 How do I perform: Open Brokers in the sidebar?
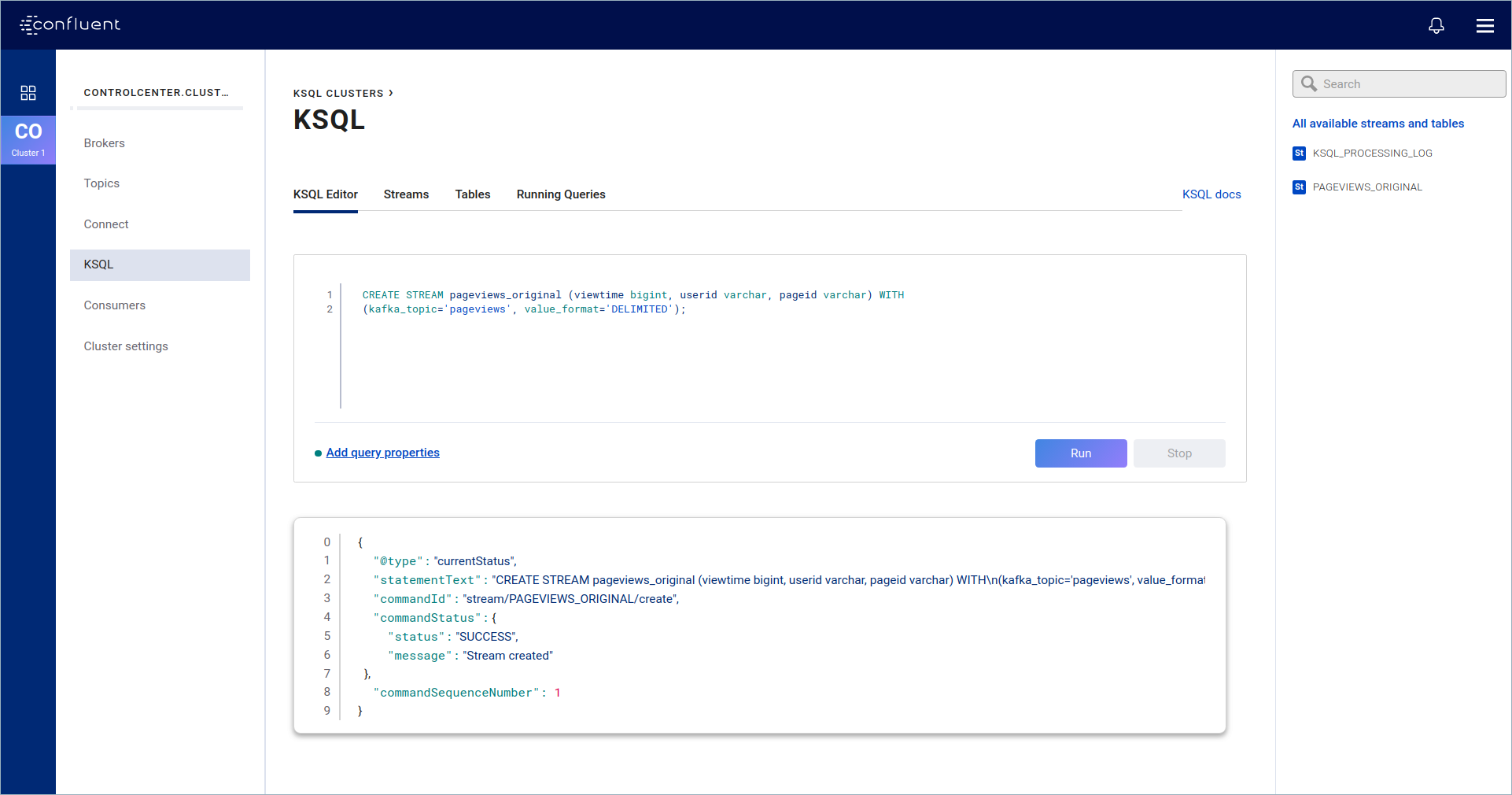[x=105, y=143]
